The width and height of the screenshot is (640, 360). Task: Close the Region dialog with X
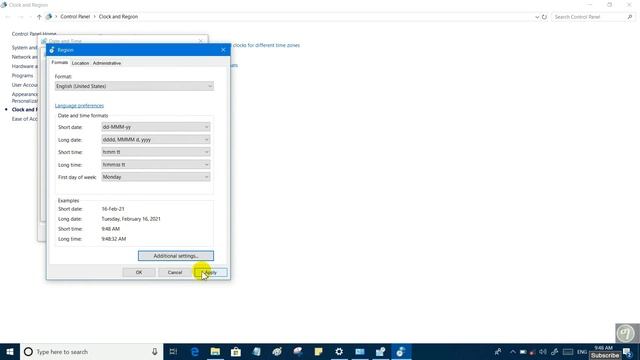tap(223, 50)
